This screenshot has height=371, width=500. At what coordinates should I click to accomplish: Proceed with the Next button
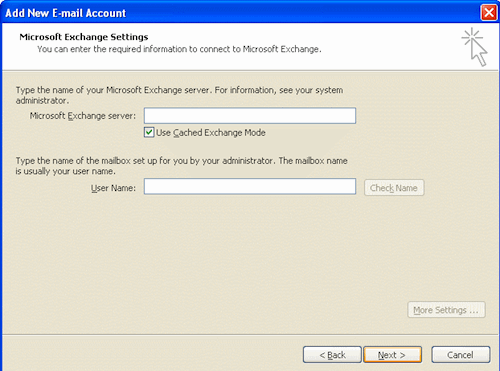(392, 355)
